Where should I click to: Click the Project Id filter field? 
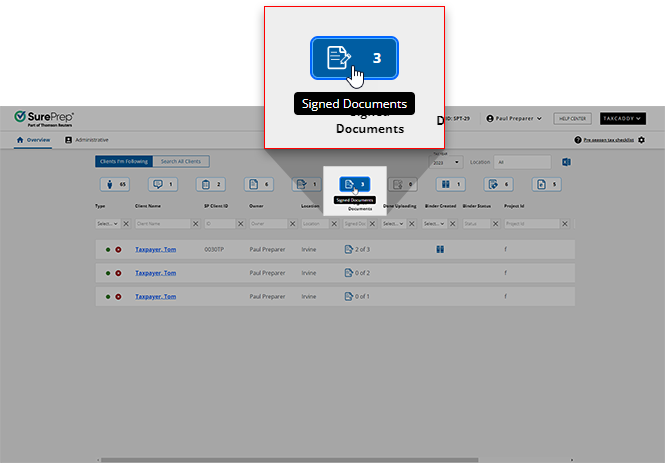[x=532, y=224]
